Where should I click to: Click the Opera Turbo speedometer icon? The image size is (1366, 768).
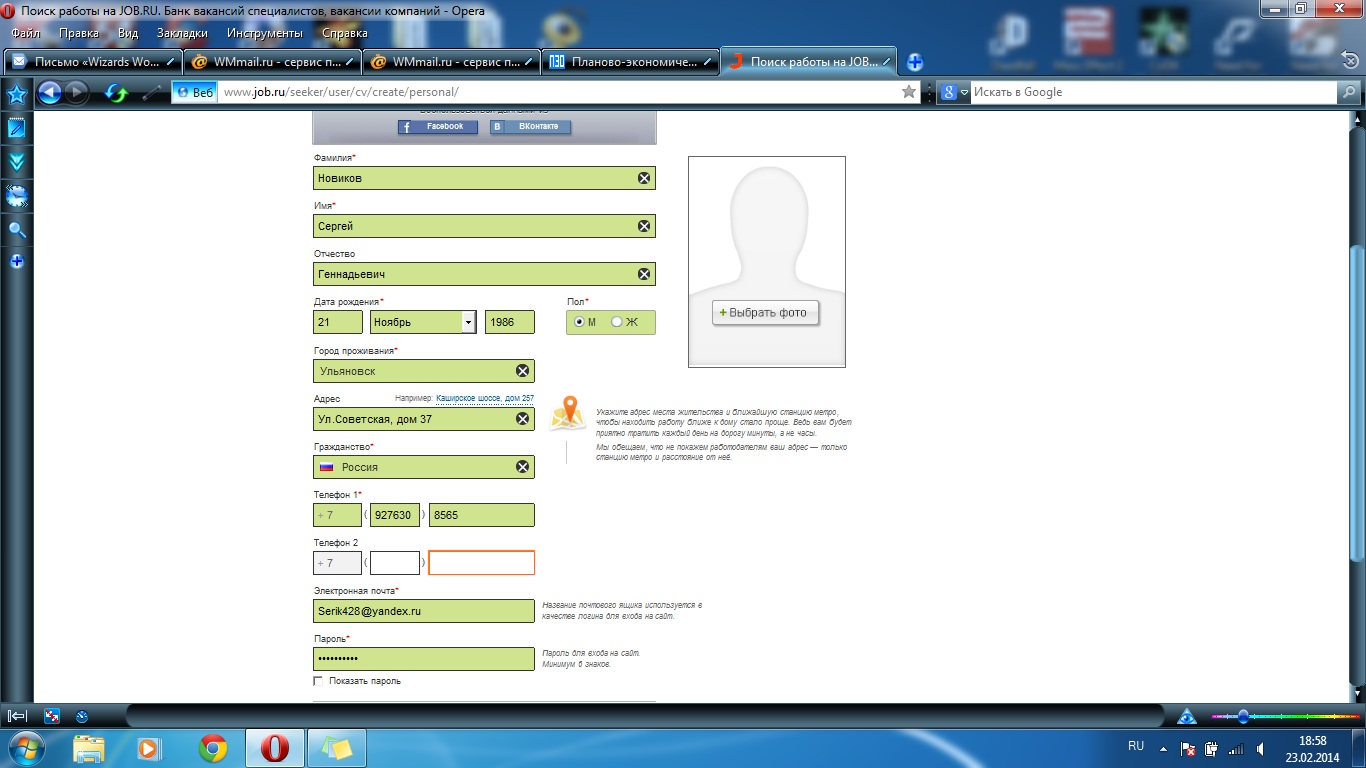[x=82, y=716]
